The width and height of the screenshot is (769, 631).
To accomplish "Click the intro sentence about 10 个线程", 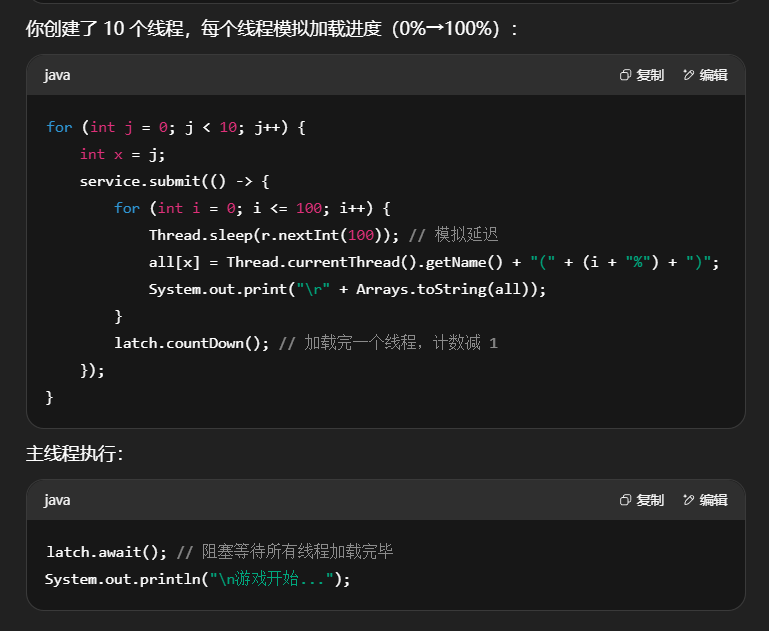I will point(272,29).
